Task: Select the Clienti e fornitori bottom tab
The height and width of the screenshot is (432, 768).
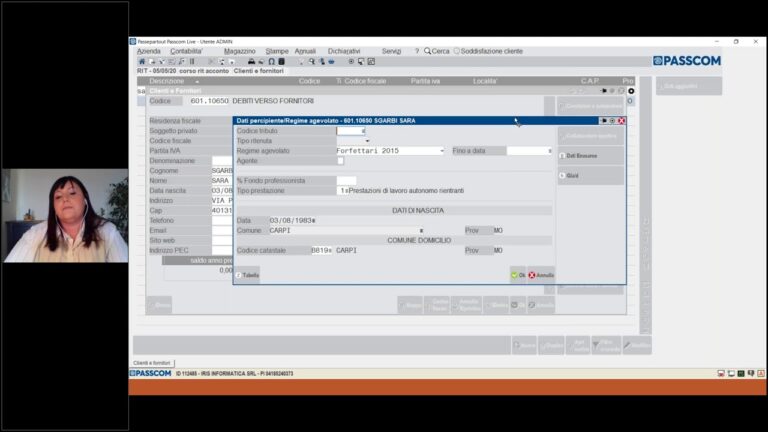Action: click(x=152, y=363)
